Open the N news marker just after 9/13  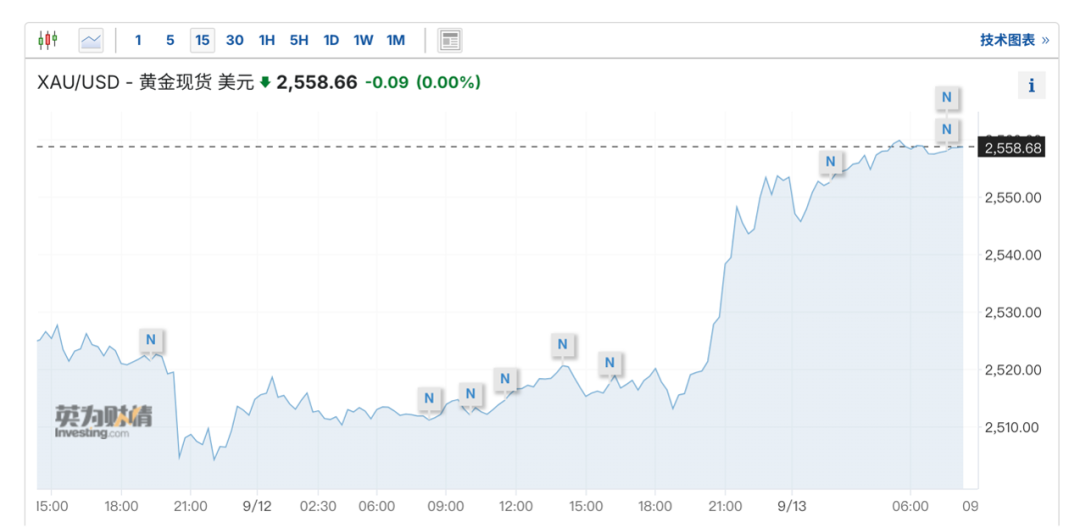[x=831, y=162]
